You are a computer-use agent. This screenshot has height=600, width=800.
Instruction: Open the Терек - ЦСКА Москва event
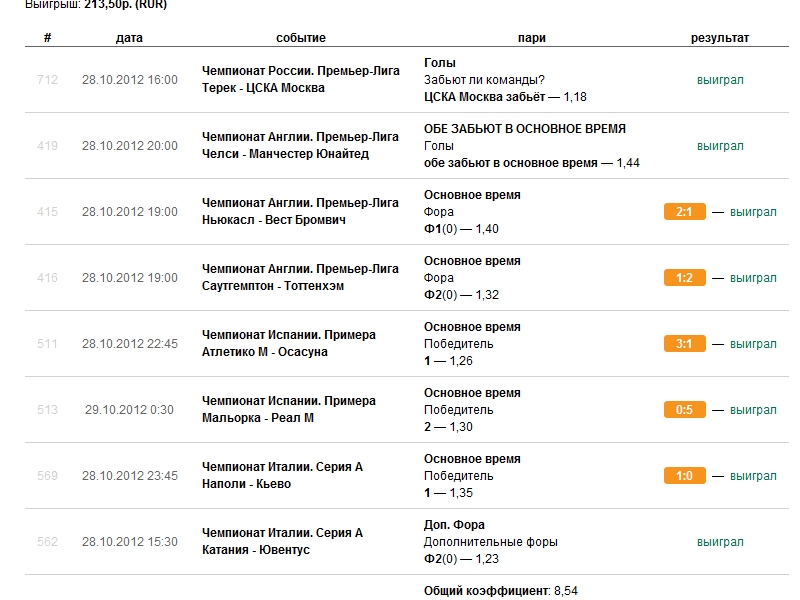click(x=263, y=88)
